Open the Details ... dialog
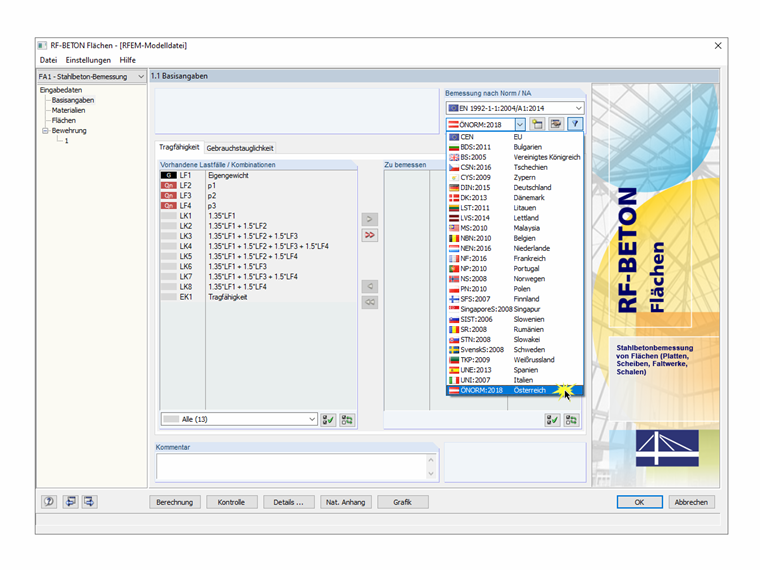Image resolution: width=760 pixels, height=570 pixels. coord(288,502)
